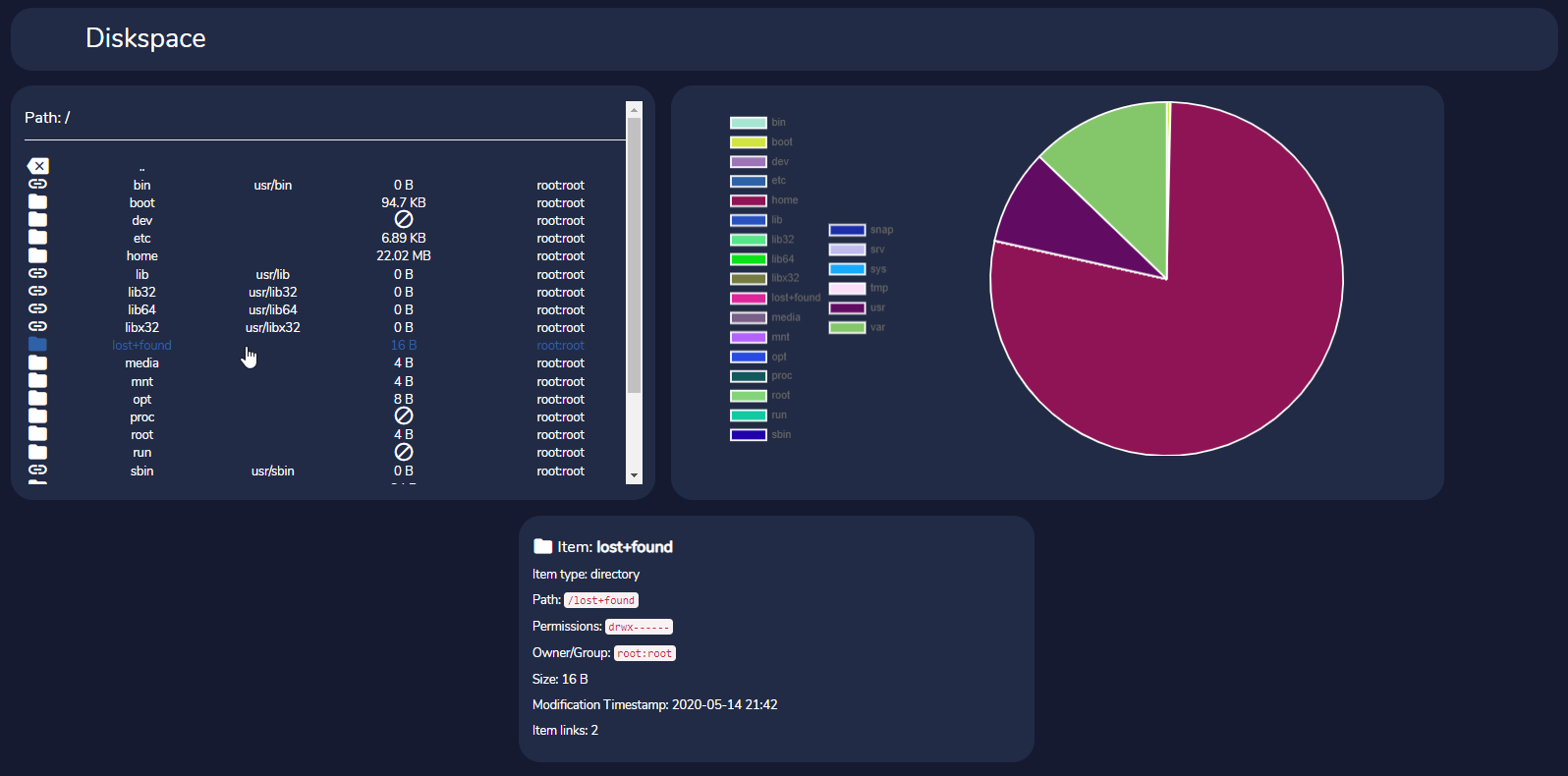Select the lost+found directory name
This screenshot has height=776, width=1568.
(x=142, y=345)
